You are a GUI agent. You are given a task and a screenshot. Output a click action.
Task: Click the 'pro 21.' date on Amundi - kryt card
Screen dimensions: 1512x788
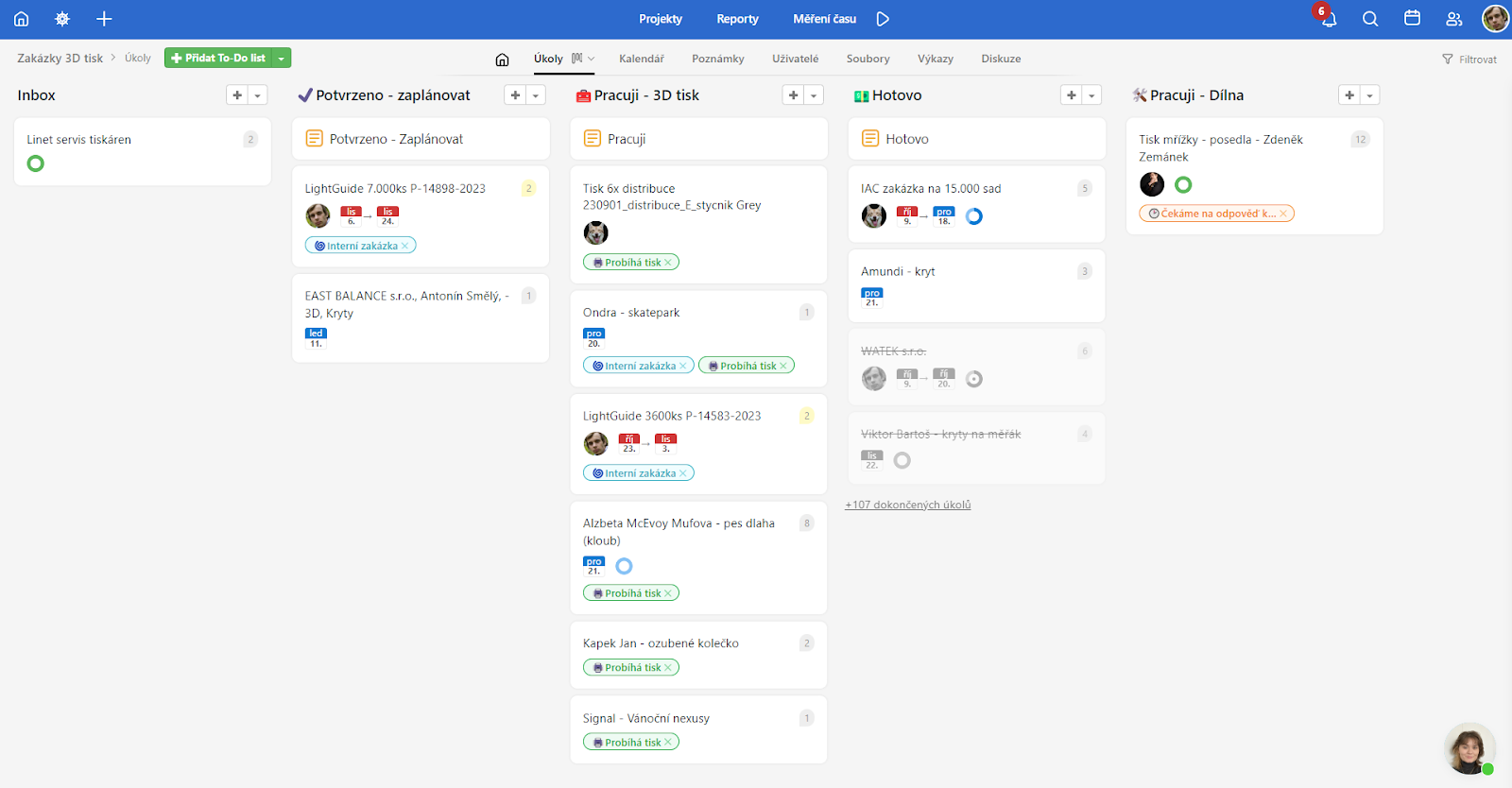click(x=871, y=298)
